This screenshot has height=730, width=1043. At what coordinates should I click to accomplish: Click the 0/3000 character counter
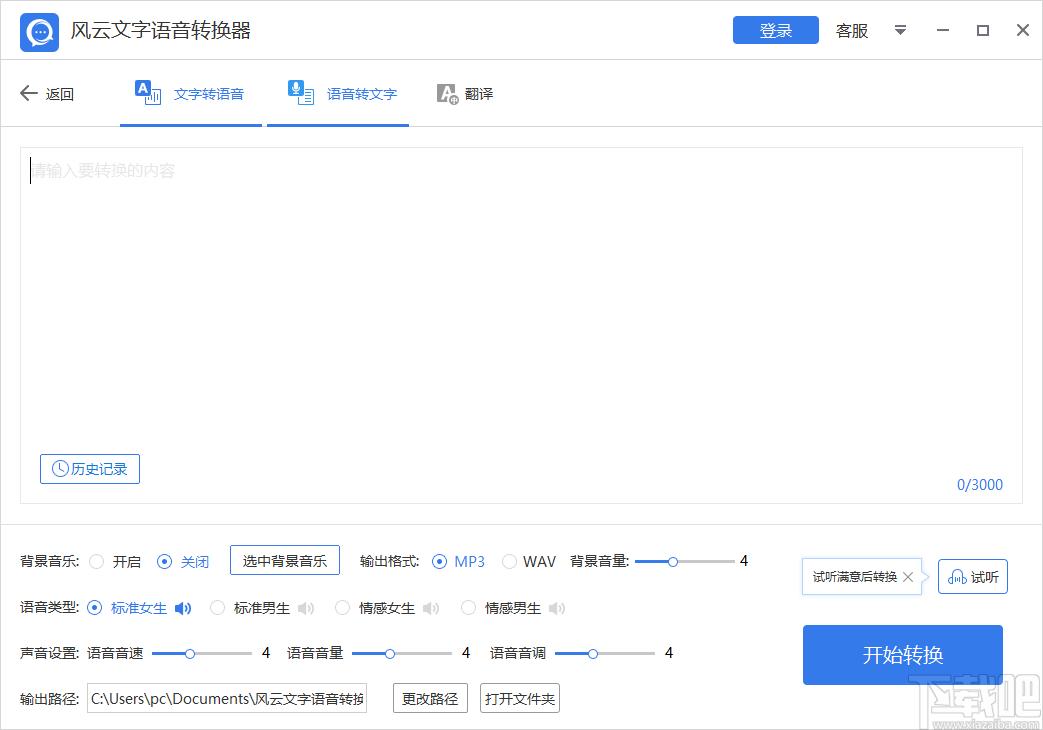980,484
